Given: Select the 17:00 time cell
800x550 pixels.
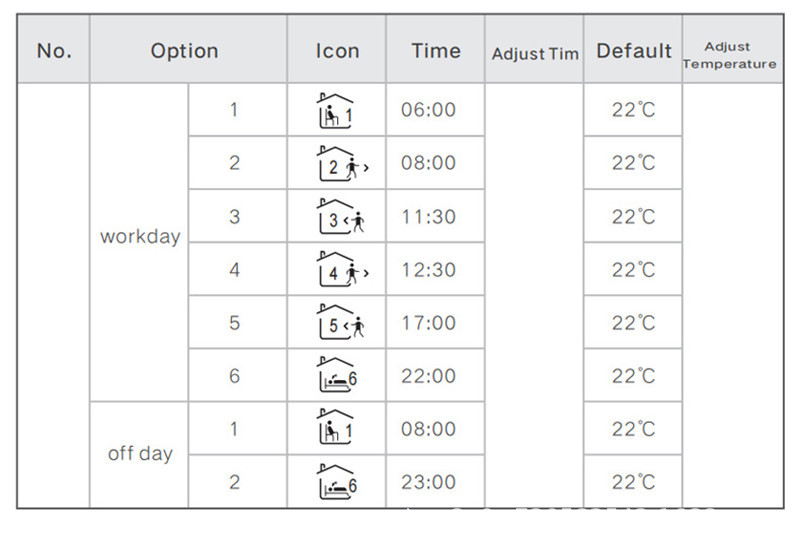Looking at the screenshot, I should click(x=428, y=323).
